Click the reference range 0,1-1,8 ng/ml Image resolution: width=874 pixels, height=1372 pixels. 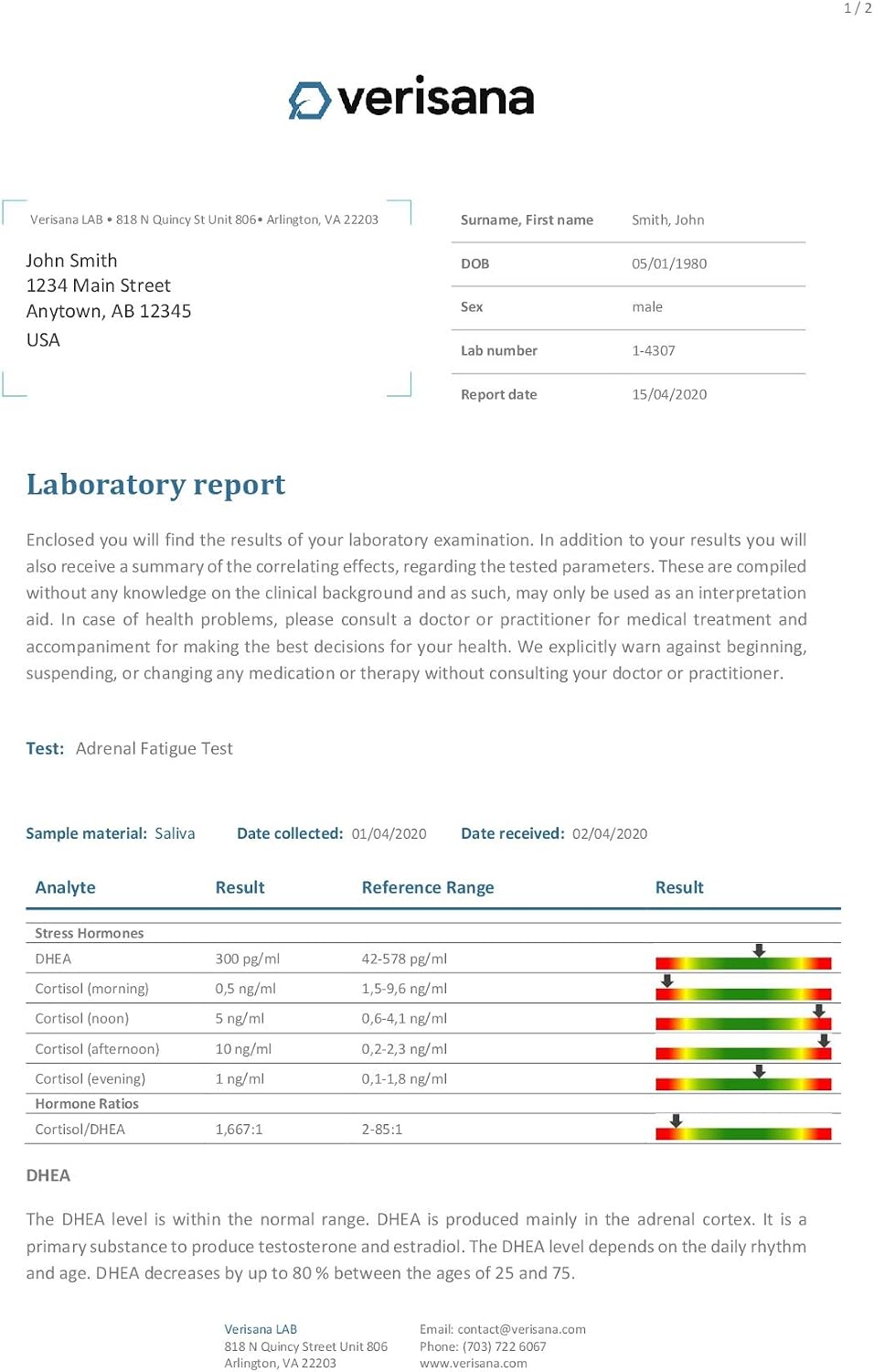404,1078
